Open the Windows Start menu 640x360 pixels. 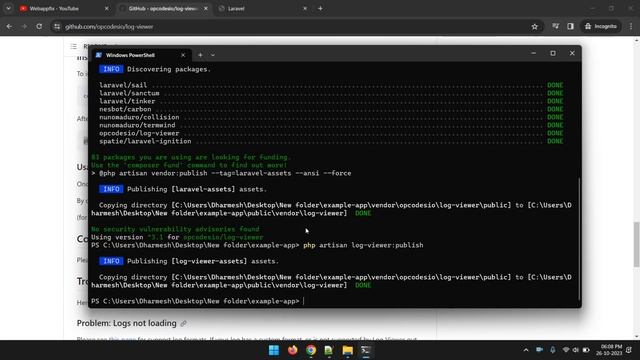point(274,350)
